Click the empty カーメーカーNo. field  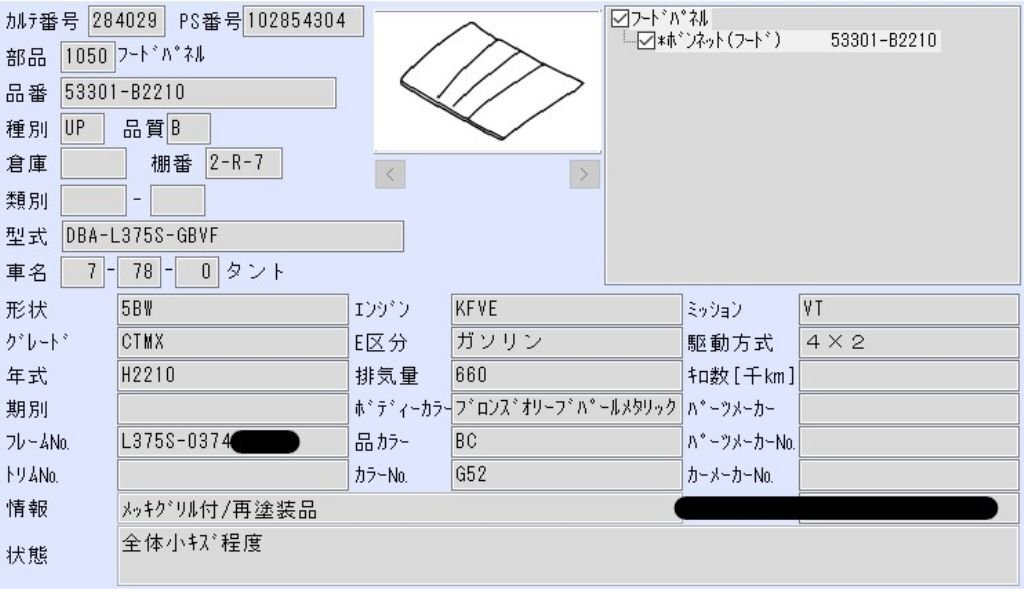(x=909, y=475)
